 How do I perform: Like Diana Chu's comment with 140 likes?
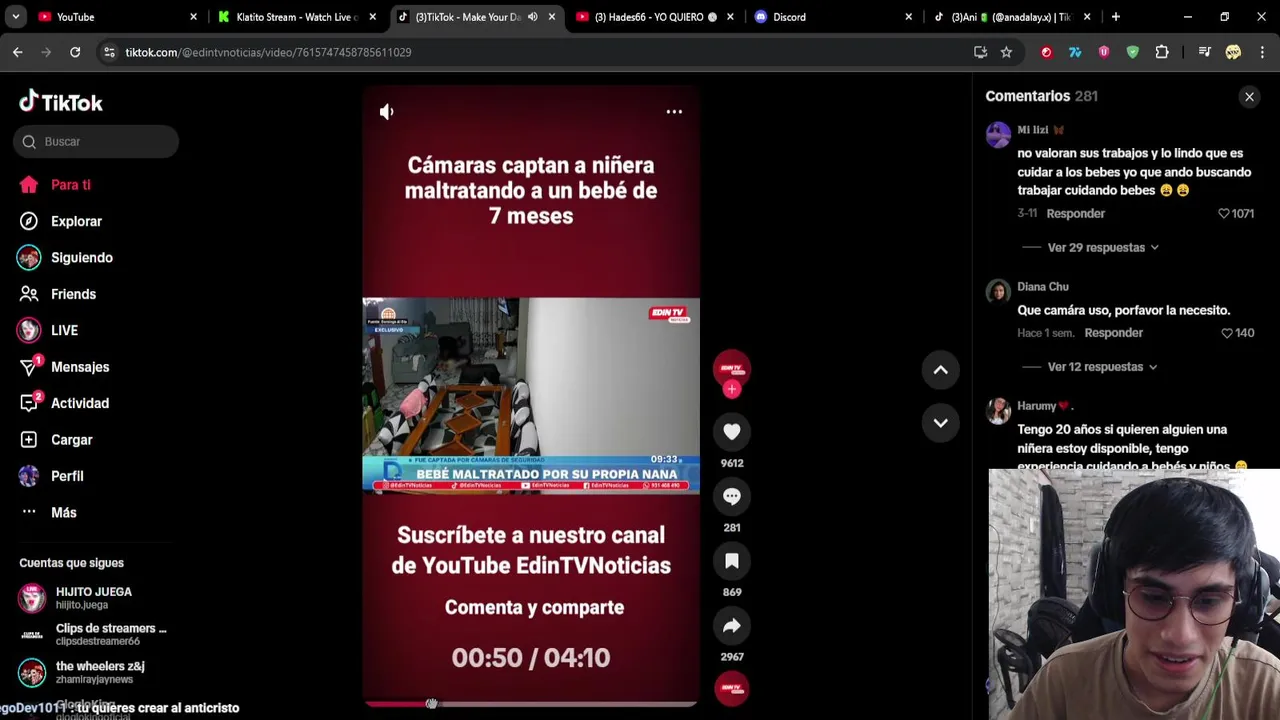pyautogui.click(x=1228, y=333)
